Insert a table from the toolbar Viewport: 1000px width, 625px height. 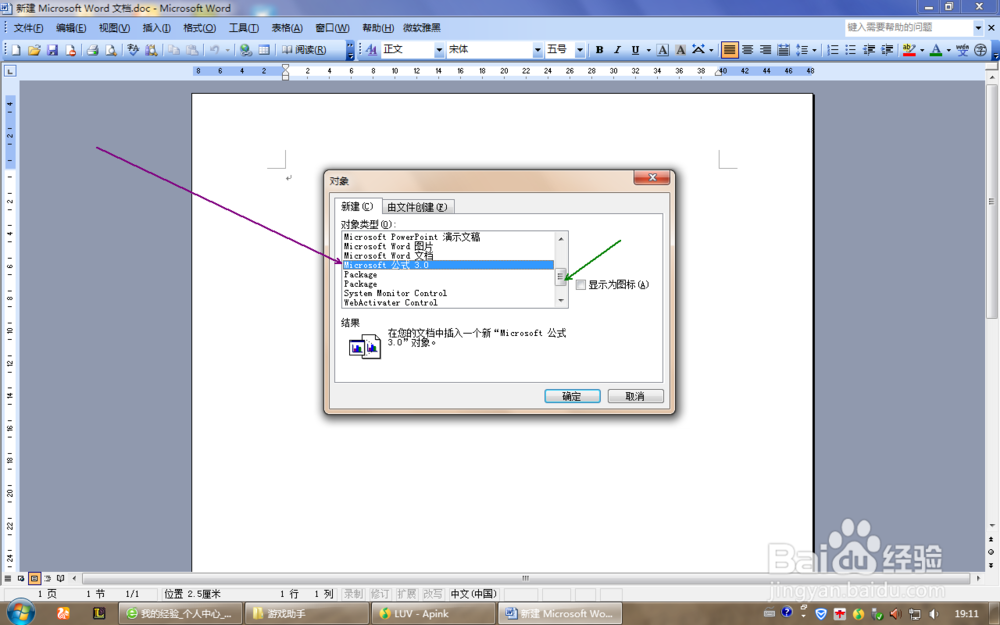coord(264,50)
